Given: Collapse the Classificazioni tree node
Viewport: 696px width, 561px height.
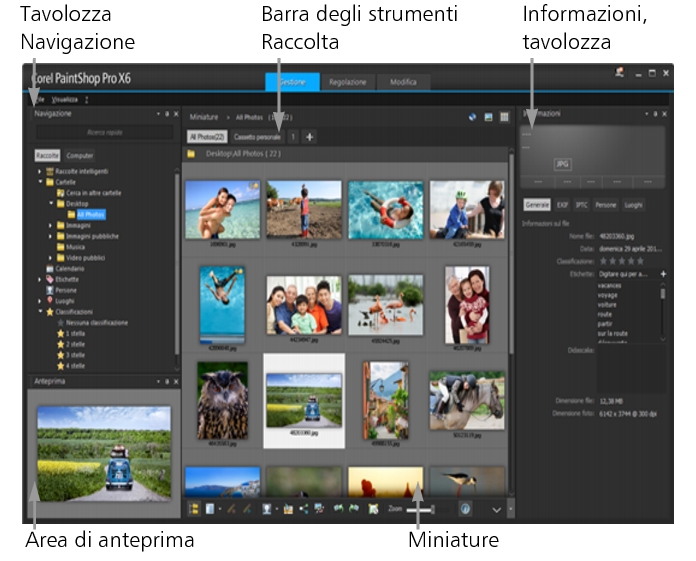Looking at the screenshot, I should (38, 311).
